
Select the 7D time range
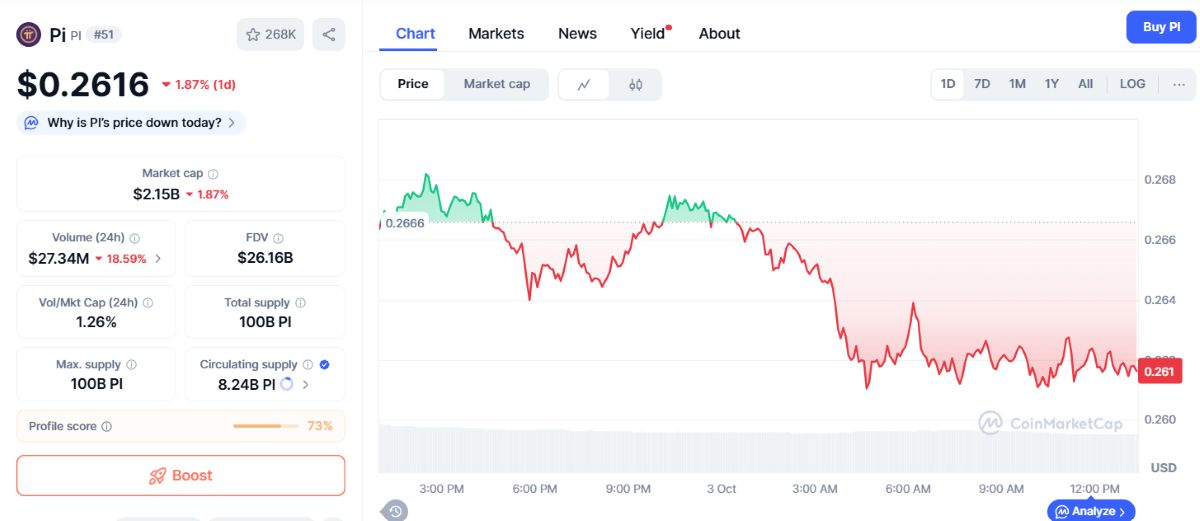pos(982,84)
